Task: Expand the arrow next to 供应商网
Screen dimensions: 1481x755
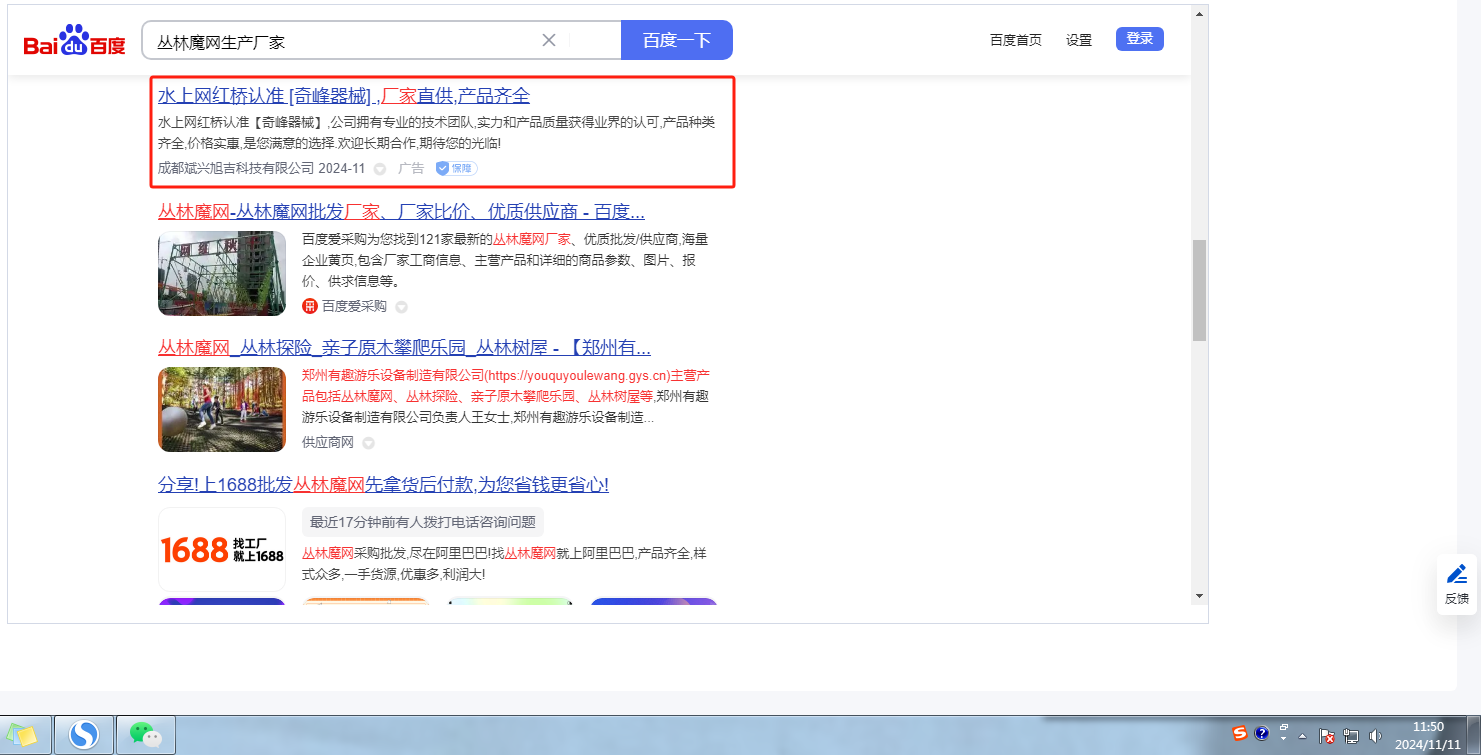Action: (x=368, y=443)
